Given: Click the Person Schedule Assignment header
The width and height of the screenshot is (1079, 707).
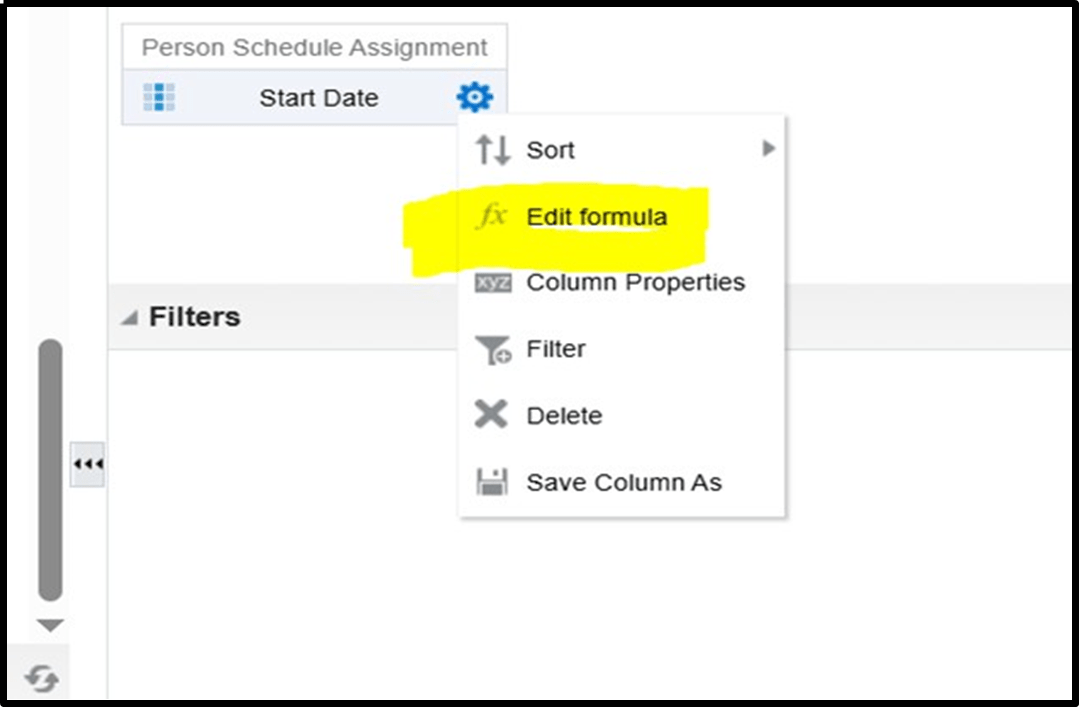Looking at the screenshot, I should click(x=314, y=47).
